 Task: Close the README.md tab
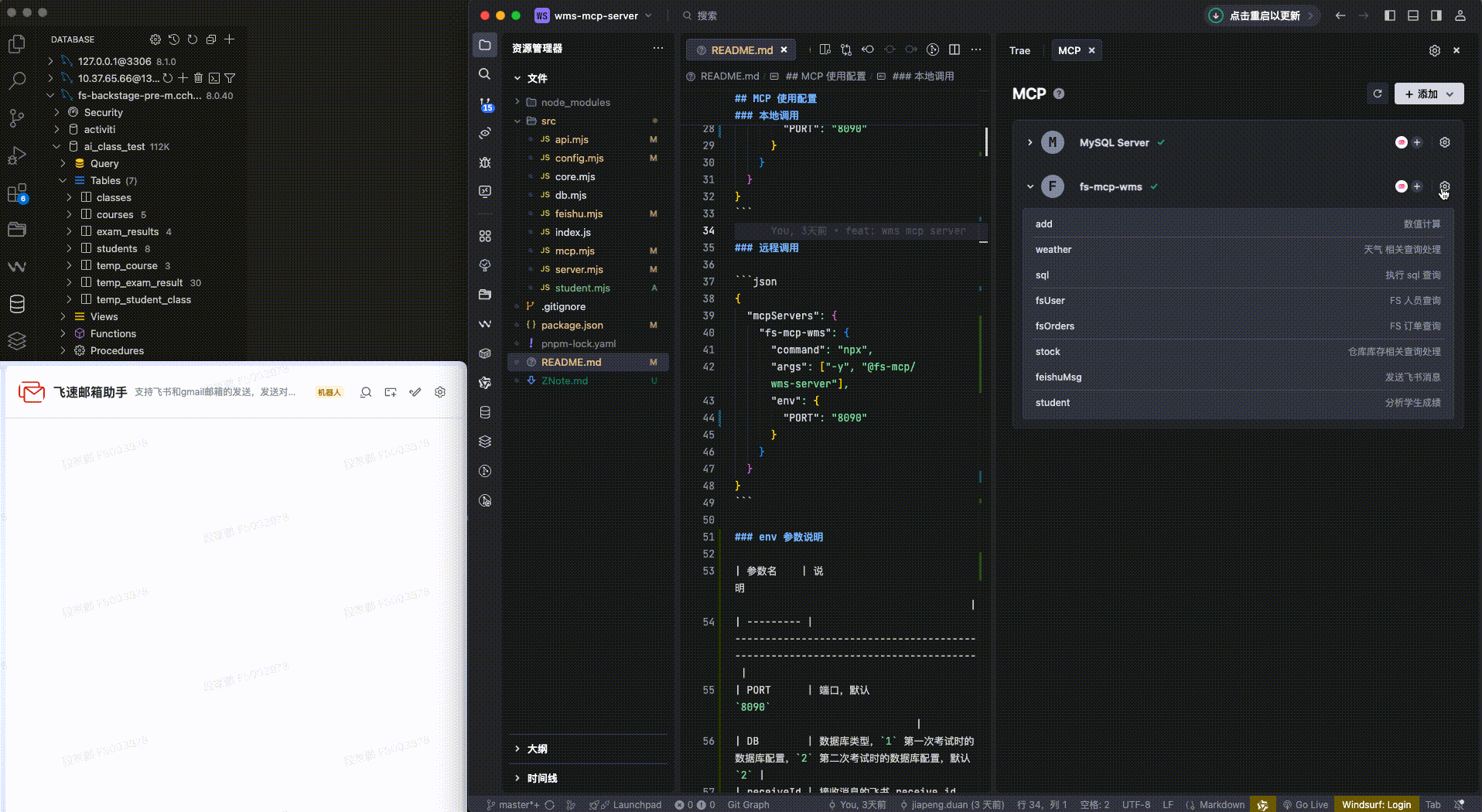point(784,49)
